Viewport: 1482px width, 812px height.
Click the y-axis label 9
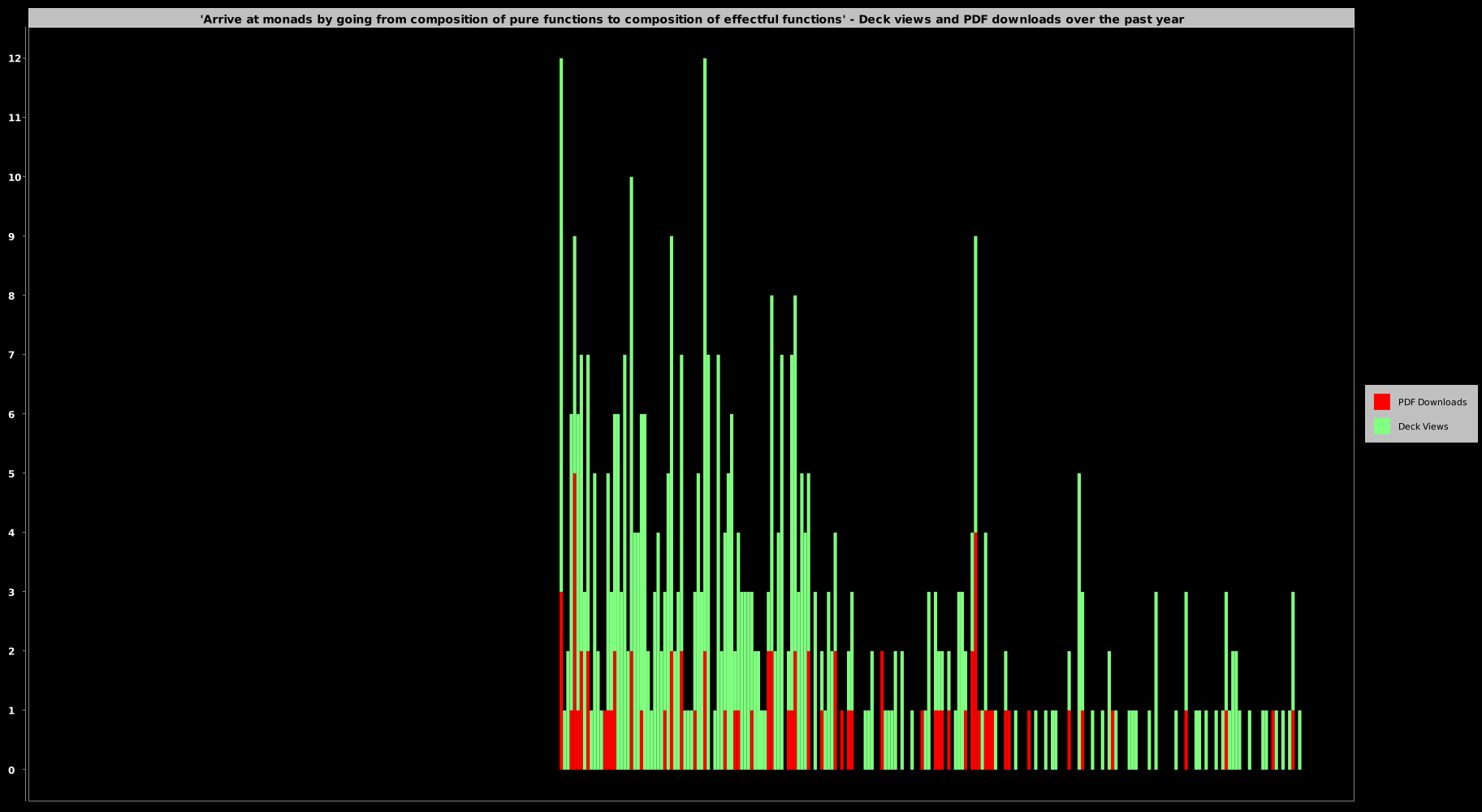coord(11,236)
